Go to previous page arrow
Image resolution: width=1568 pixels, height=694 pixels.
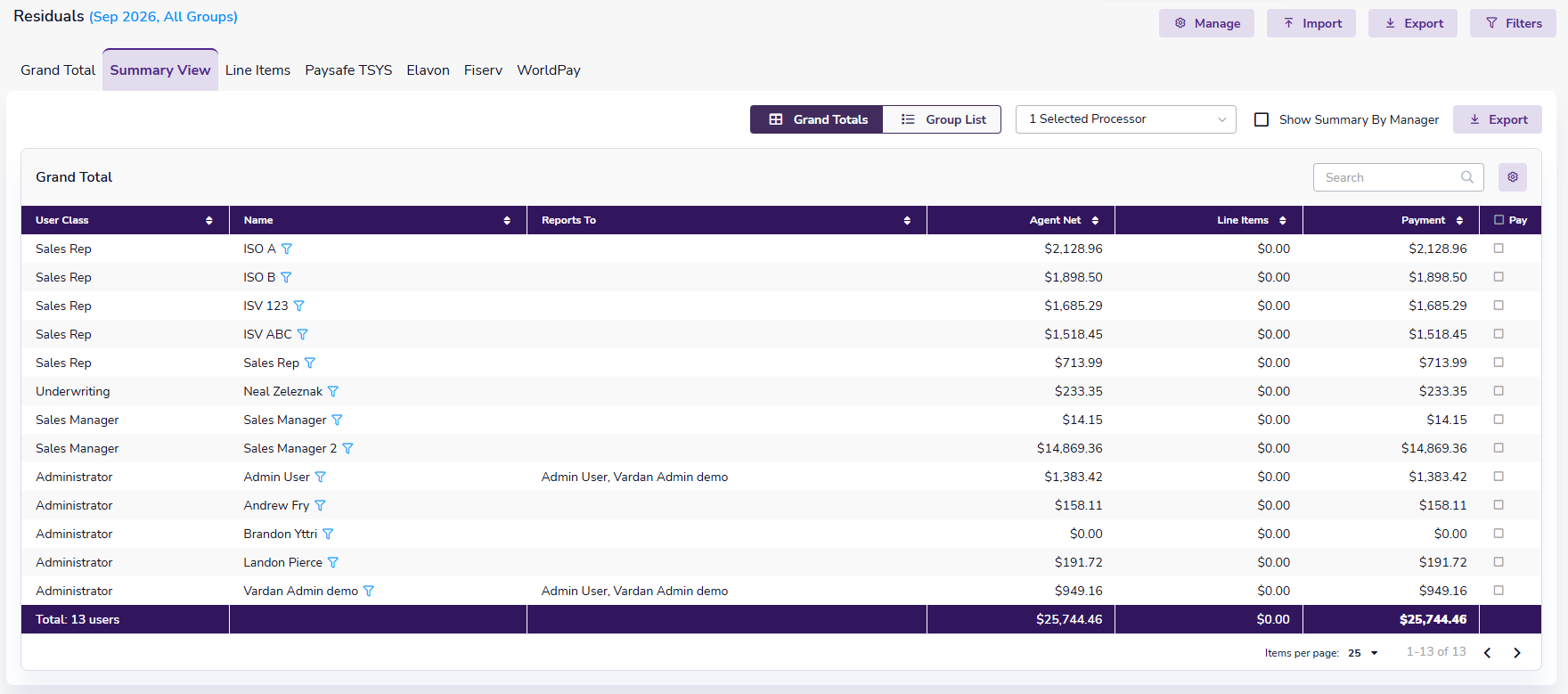[x=1487, y=653]
